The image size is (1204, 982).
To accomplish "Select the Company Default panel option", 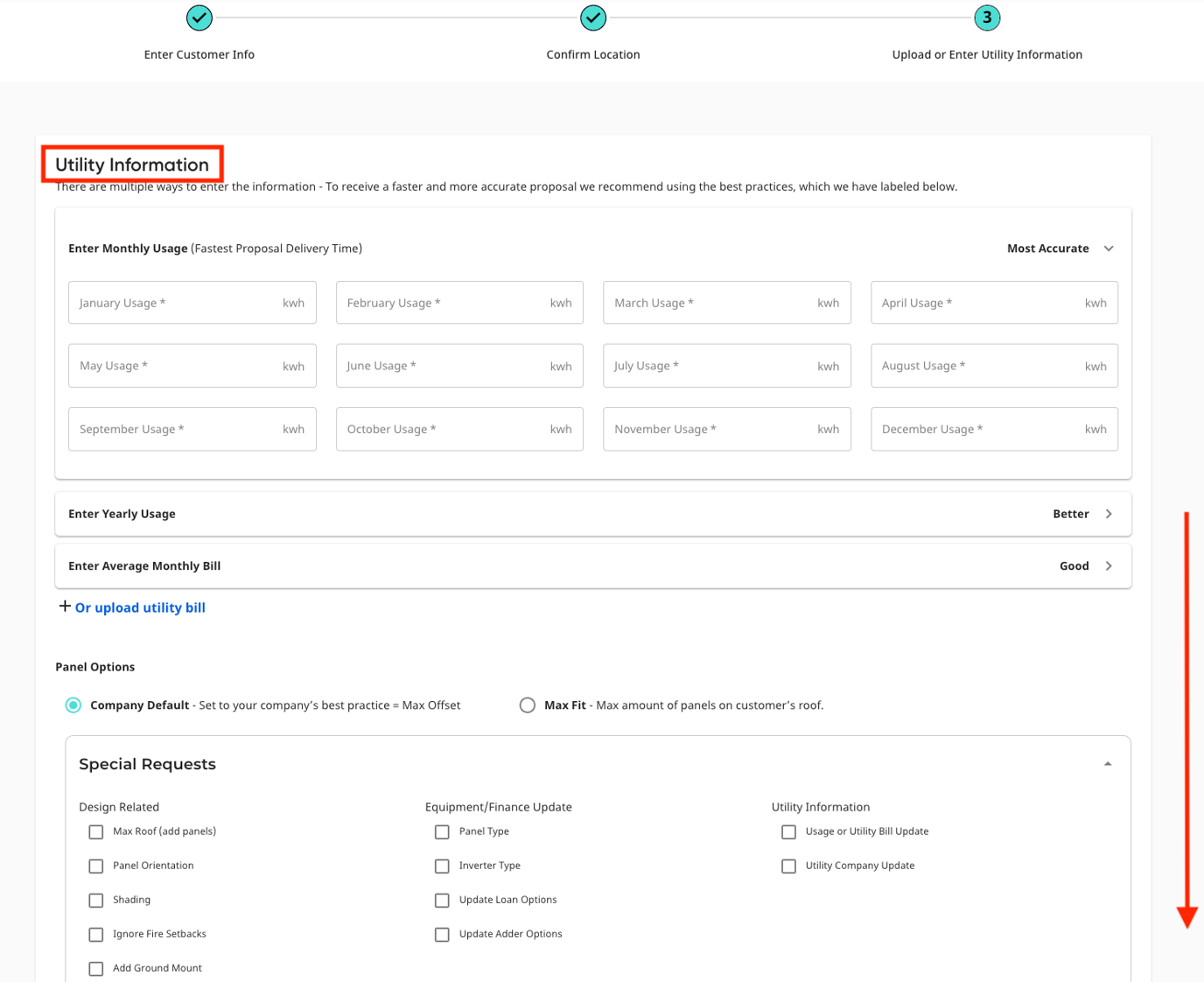I will pos(73,705).
